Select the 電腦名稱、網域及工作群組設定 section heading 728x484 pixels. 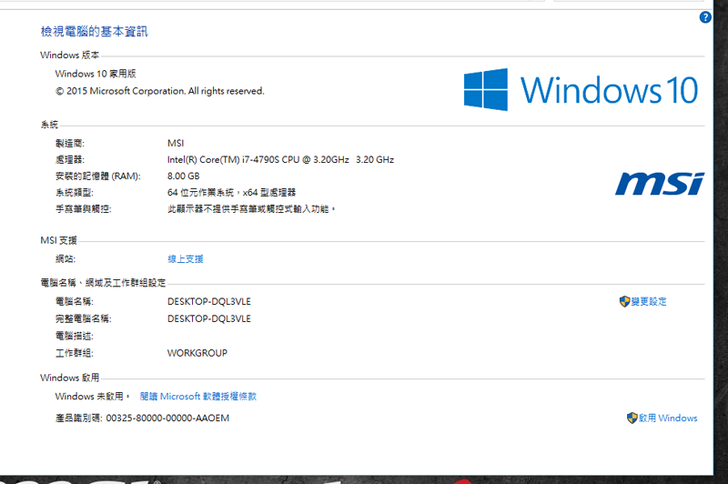103,282
